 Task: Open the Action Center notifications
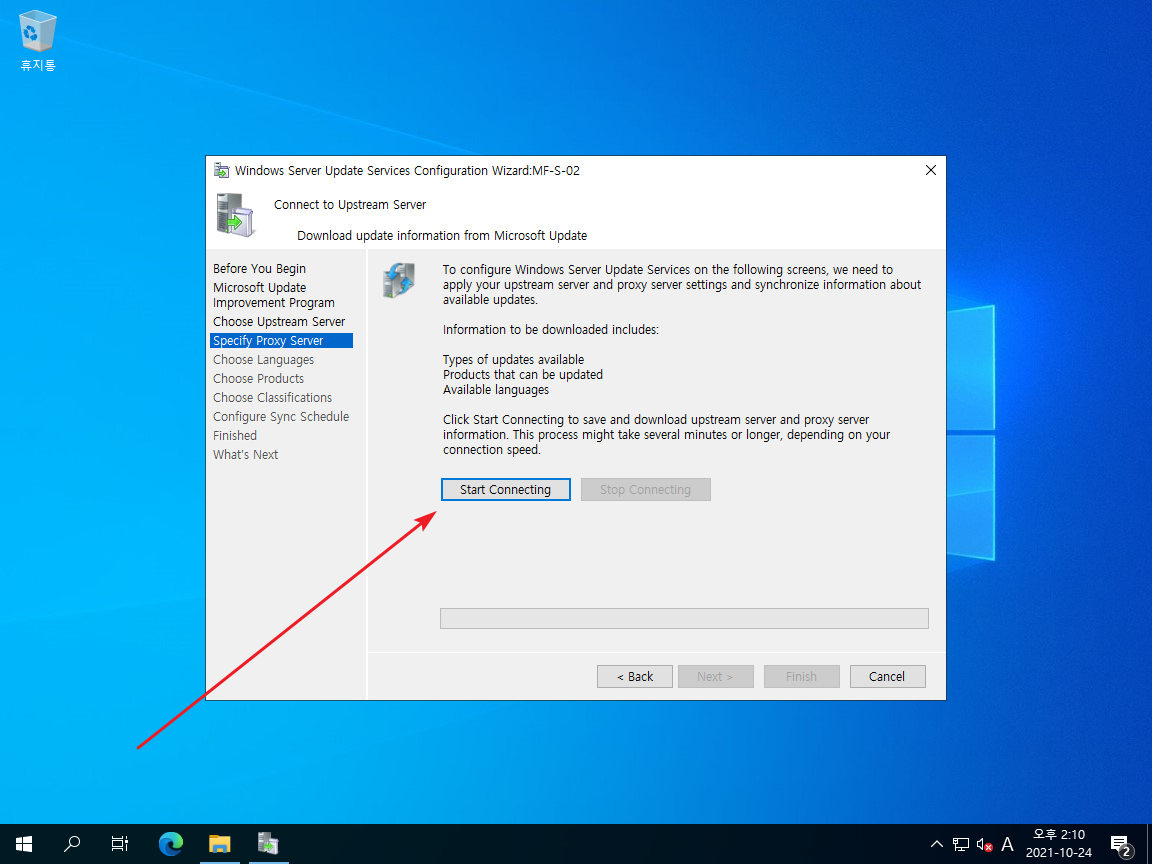point(1120,845)
